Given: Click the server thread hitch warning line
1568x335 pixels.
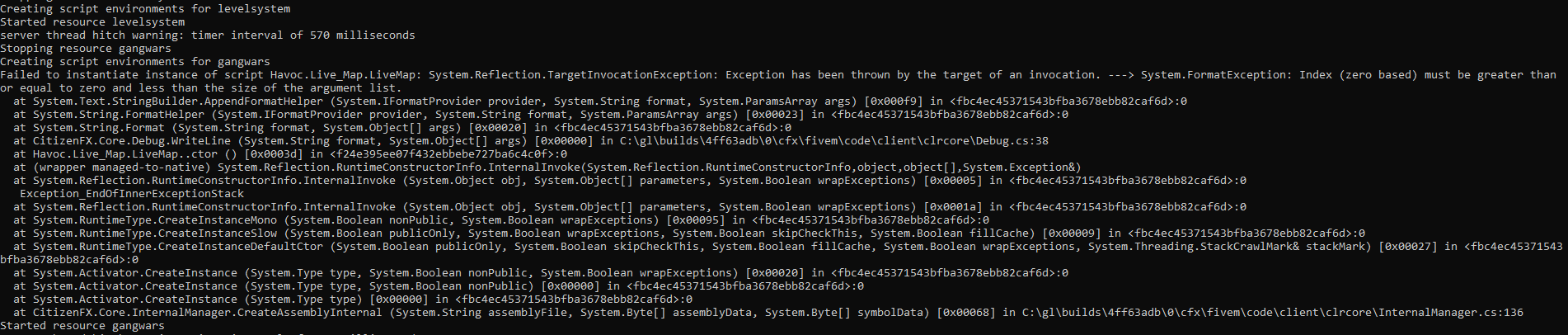Looking at the screenshot, I should pos(208,35).
